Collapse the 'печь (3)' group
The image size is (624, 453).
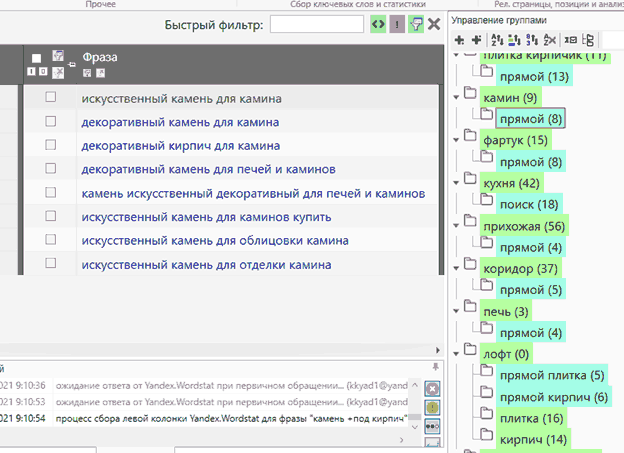point(456,311)
